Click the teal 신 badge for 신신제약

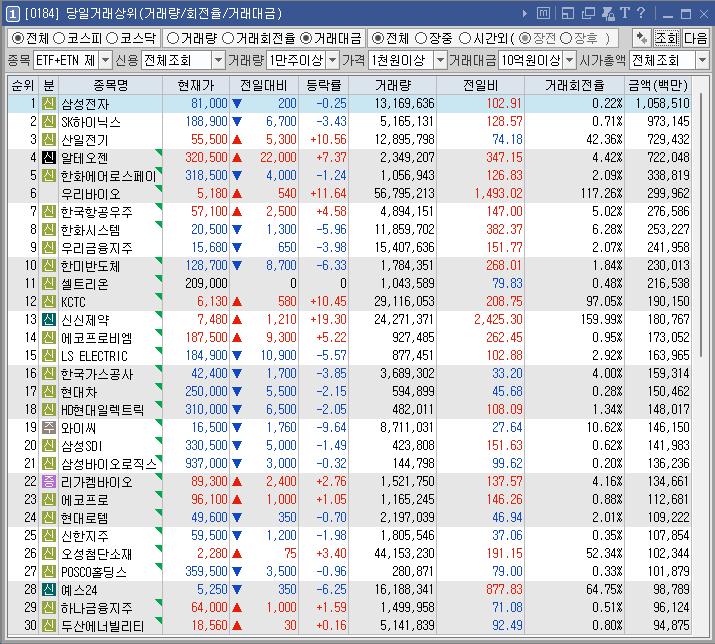[x=49, y=319]
